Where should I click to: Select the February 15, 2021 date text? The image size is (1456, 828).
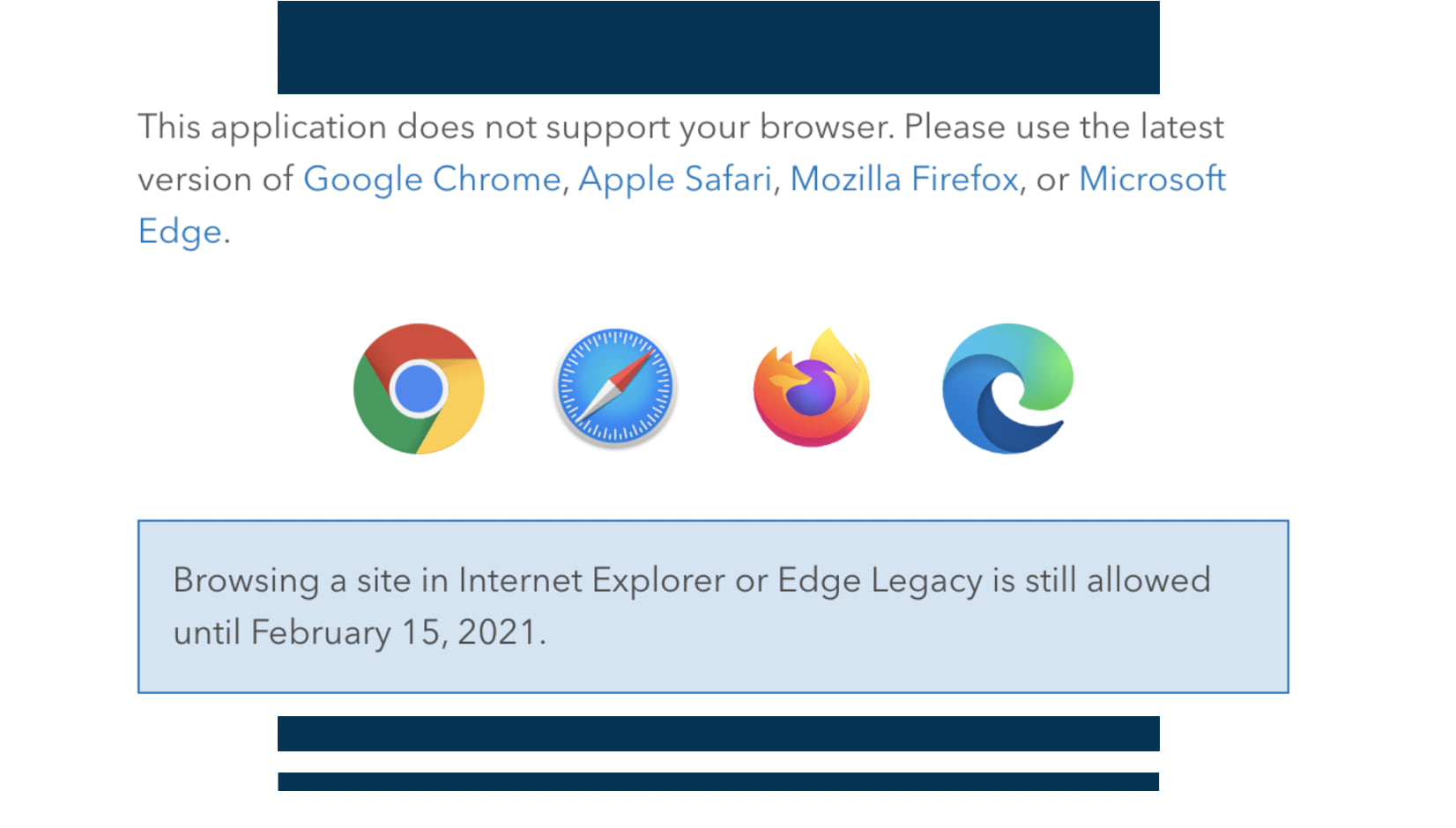click(398, 631)
